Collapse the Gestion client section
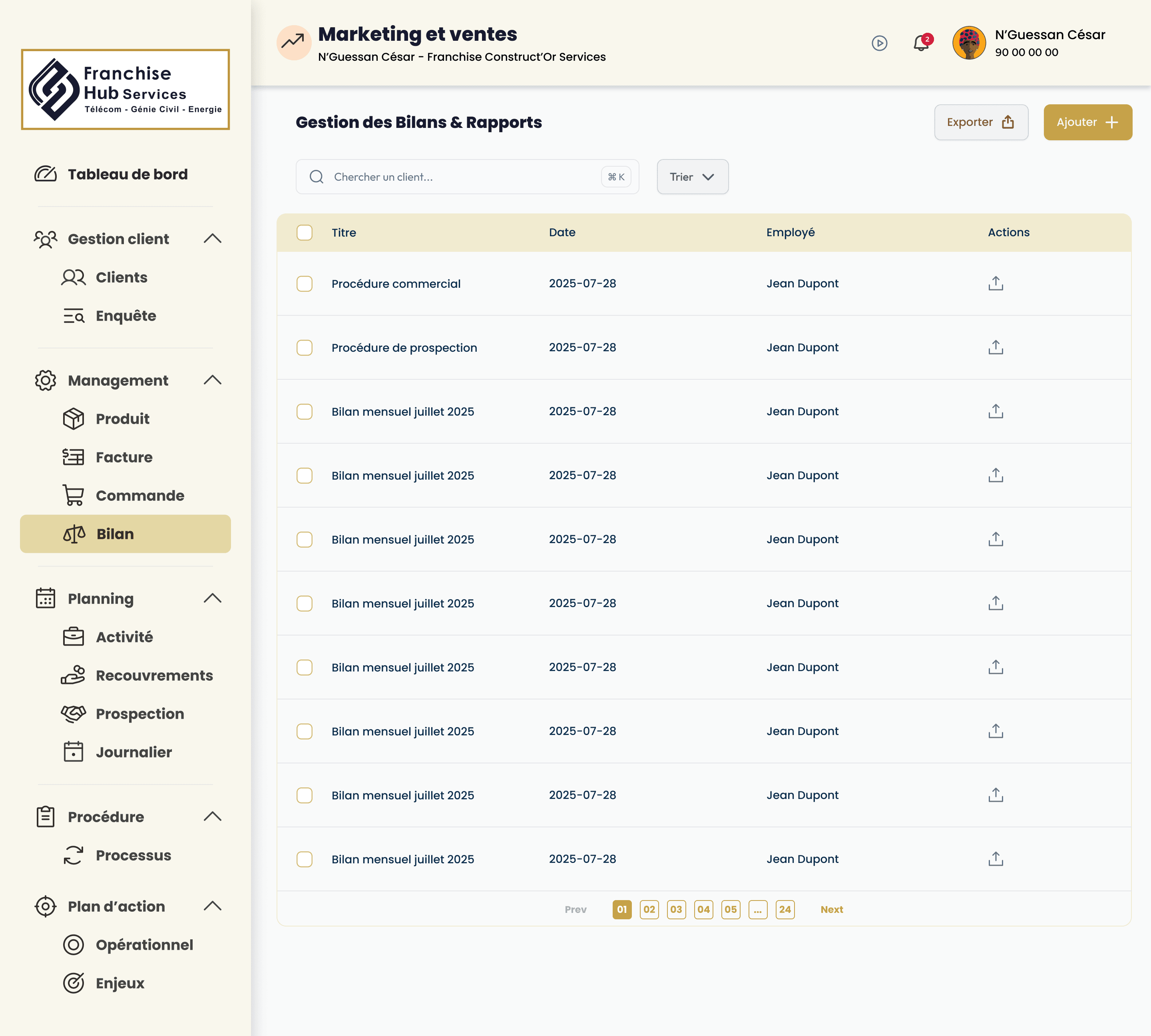 [212, 239]
